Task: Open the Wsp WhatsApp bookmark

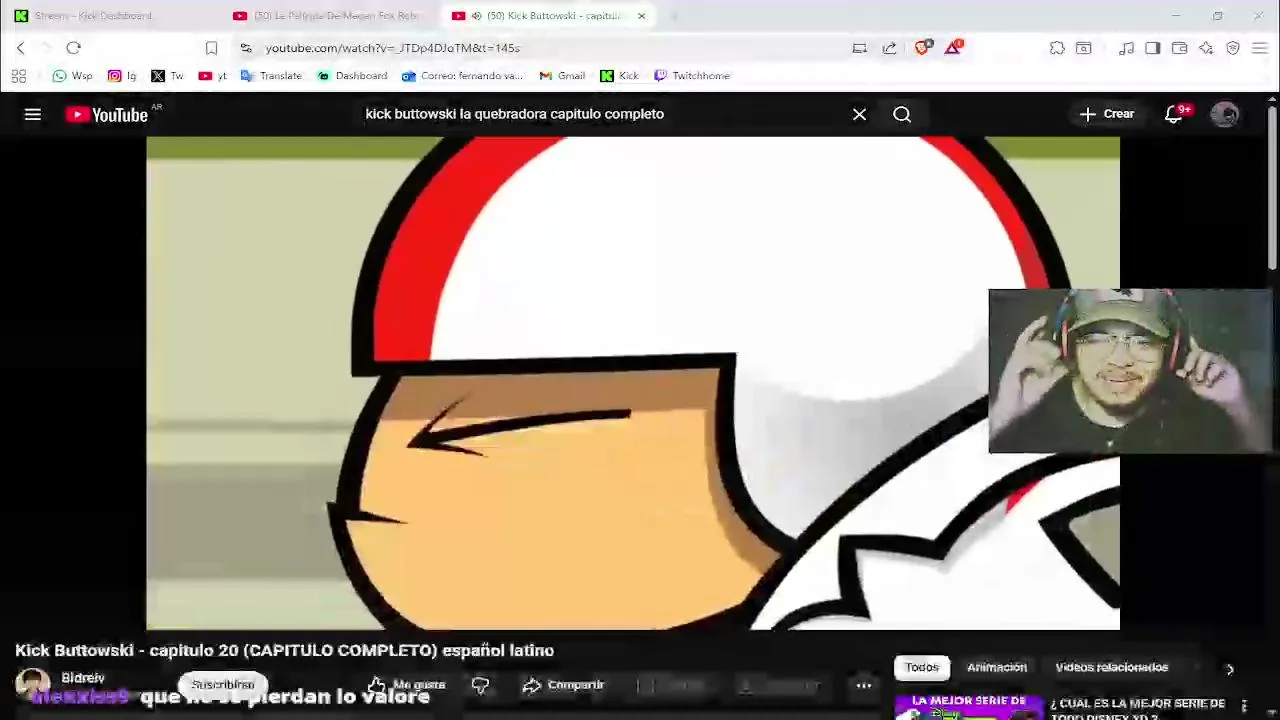Action: click(72, 76)
